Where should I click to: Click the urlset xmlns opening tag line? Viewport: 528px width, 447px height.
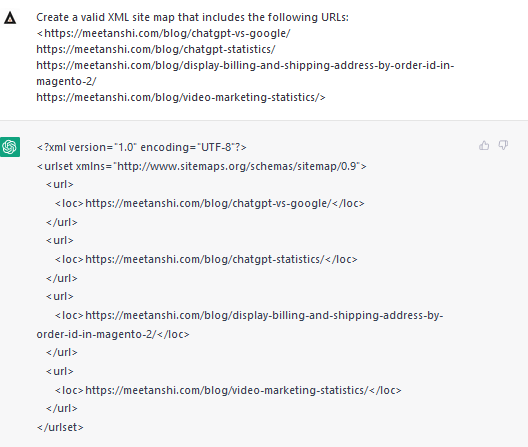point(201,166)
